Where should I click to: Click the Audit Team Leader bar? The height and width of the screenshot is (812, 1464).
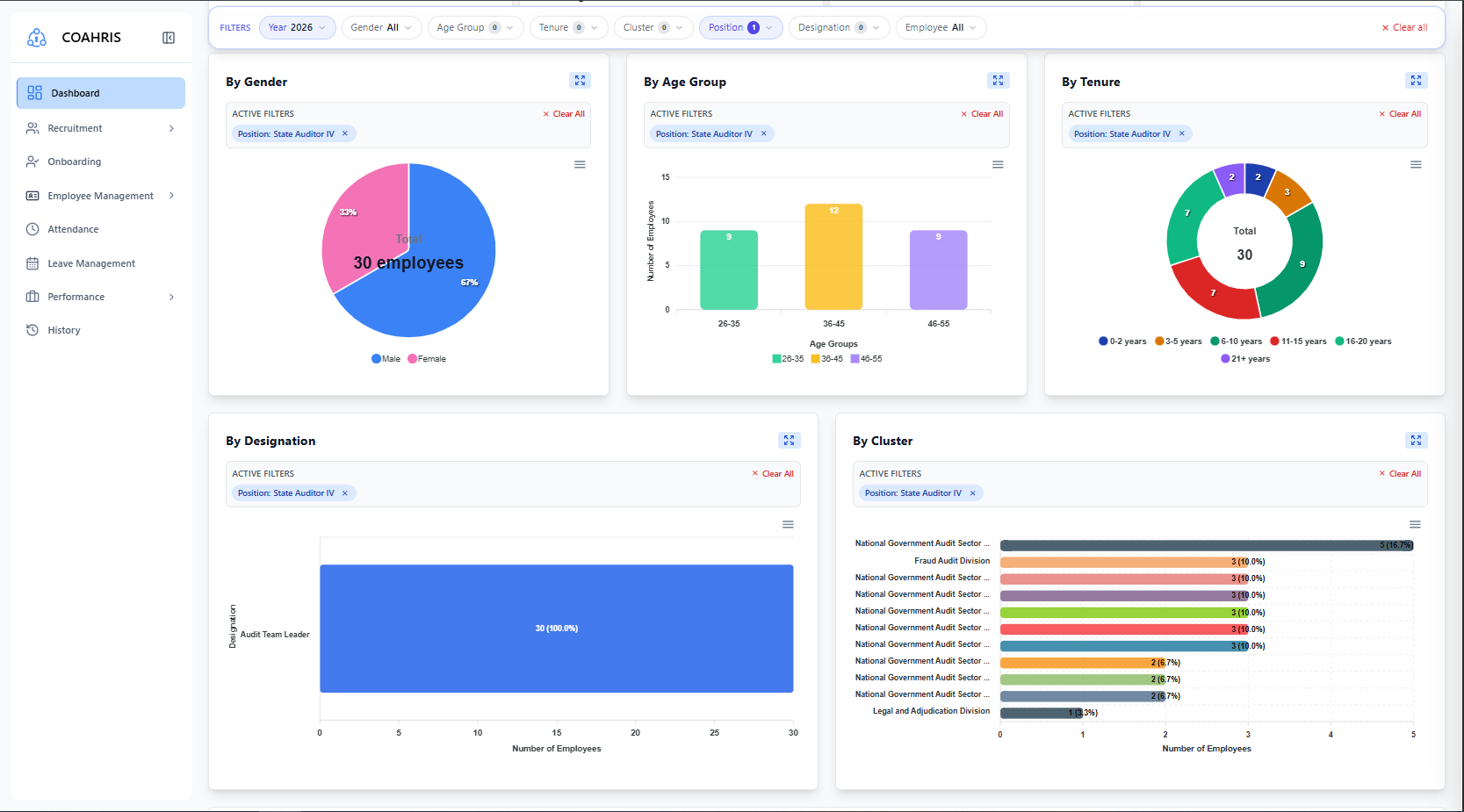tap(557, 629)
